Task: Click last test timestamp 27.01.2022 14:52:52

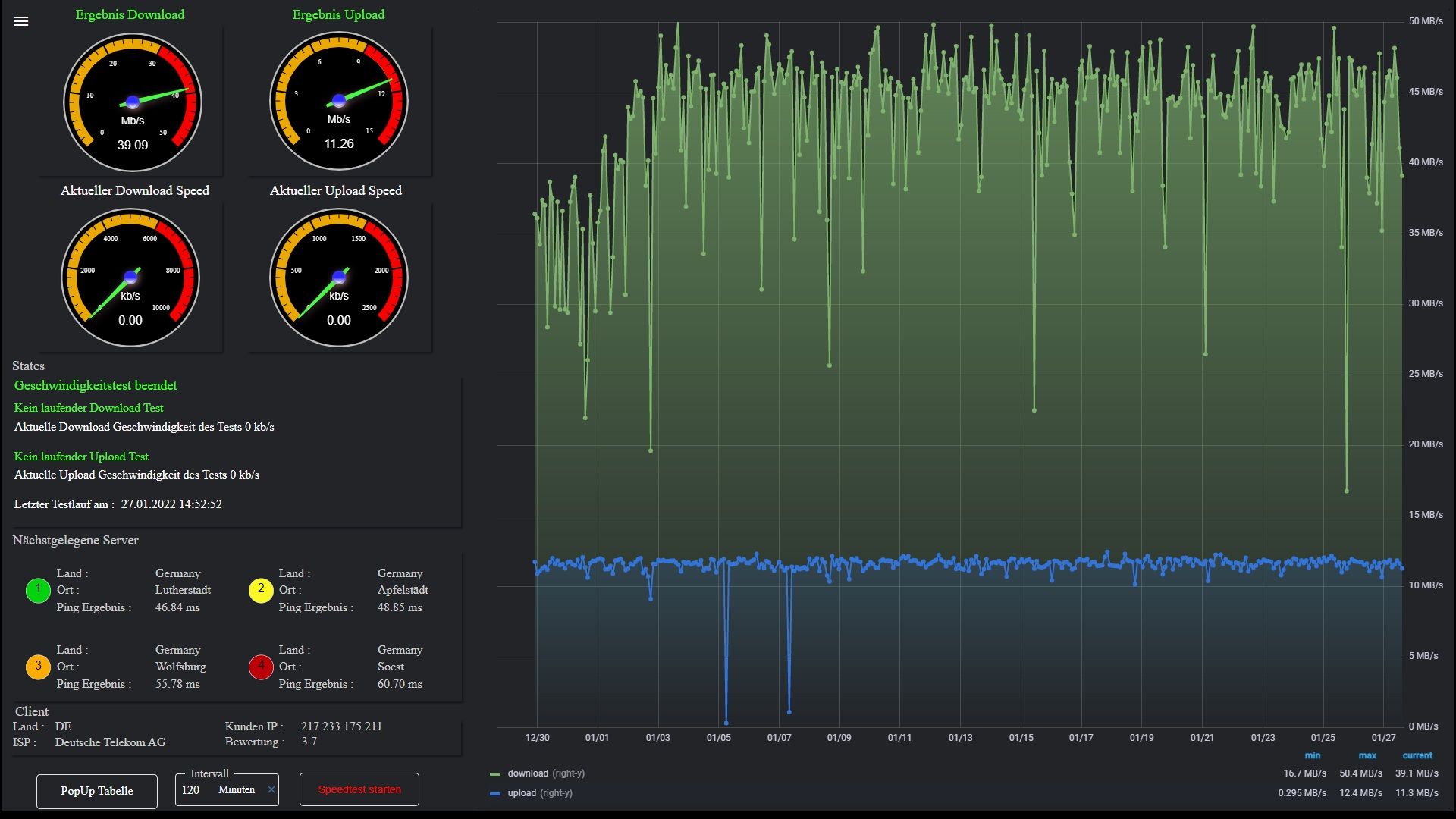Action: pos(171,504)
